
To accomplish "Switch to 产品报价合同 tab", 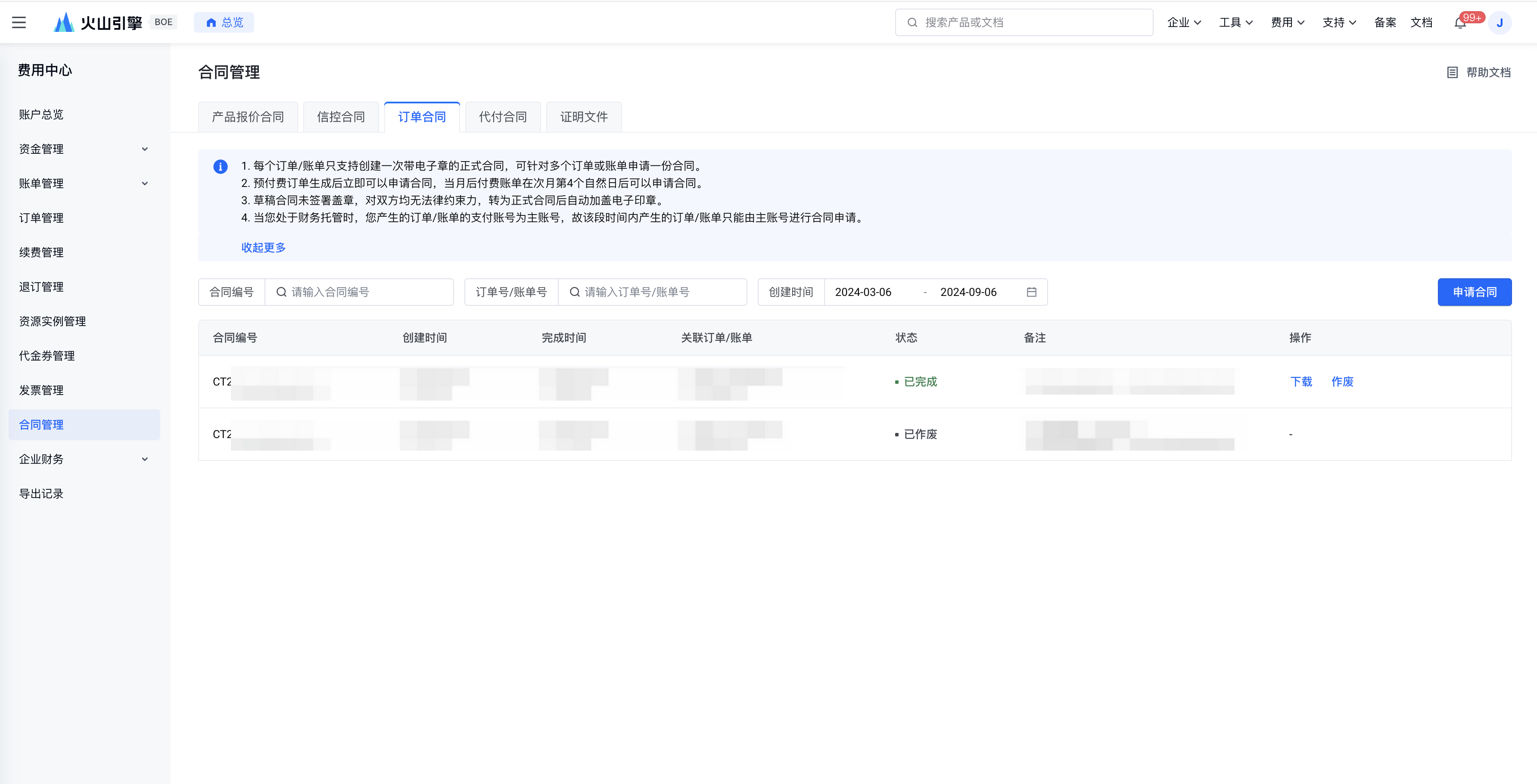I will coord(248,117).
